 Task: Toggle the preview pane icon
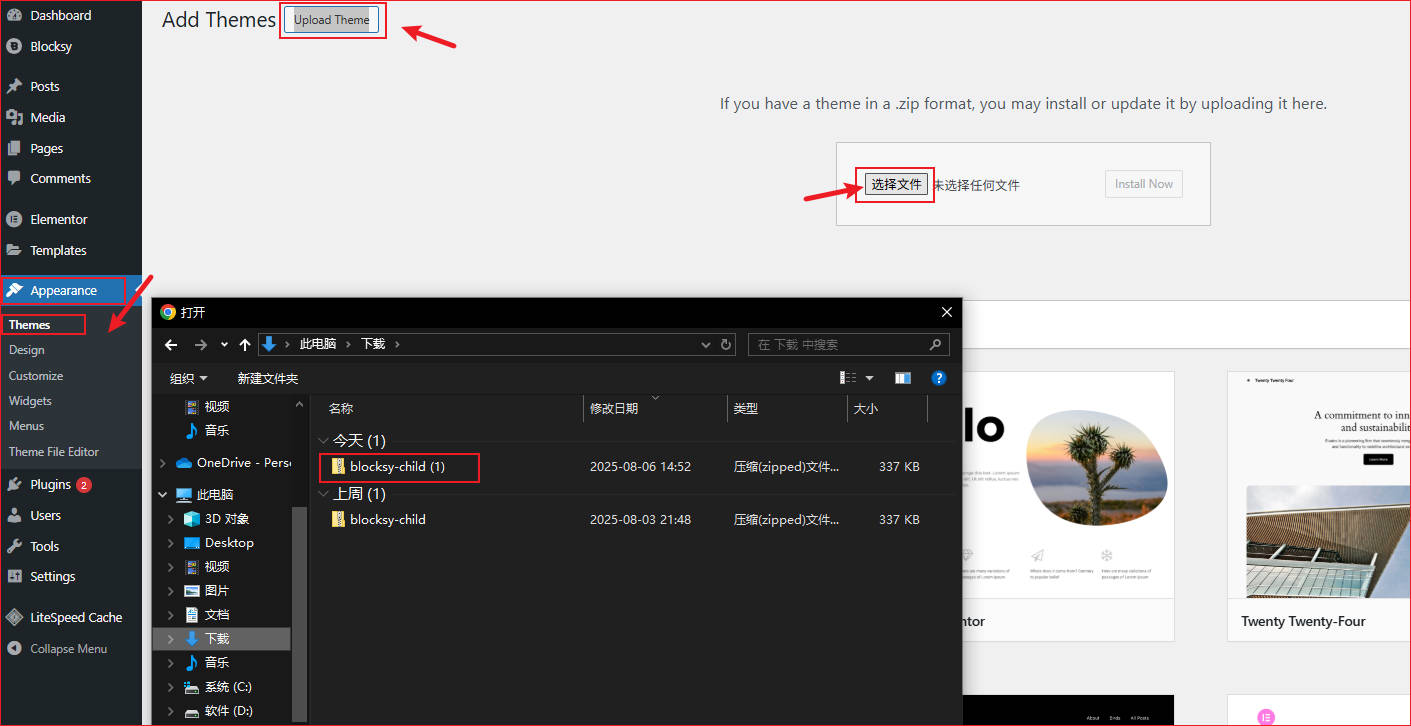point(903,378)
